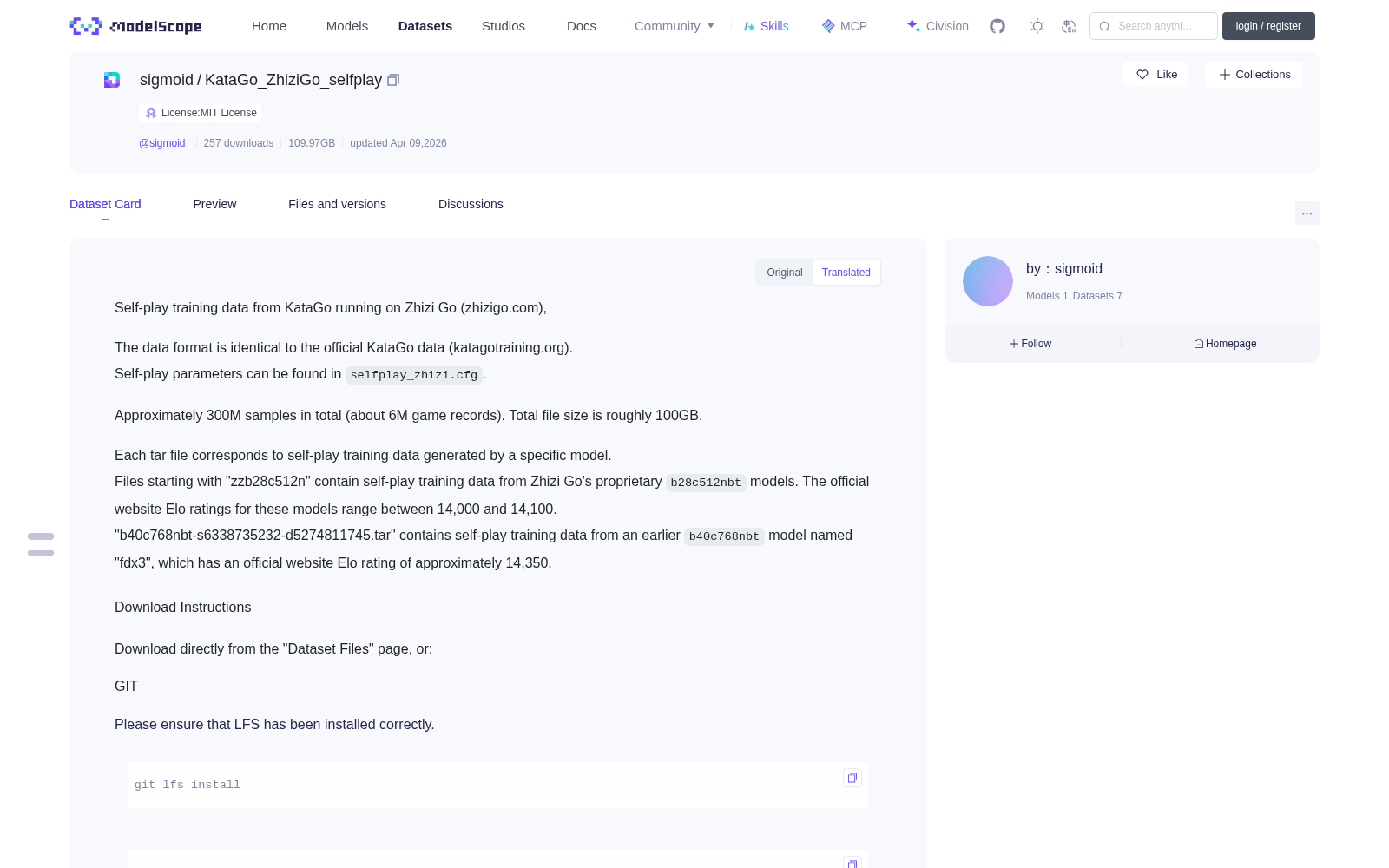
Task: Switch the language with the translate icon
Action: click(1069, 26)
